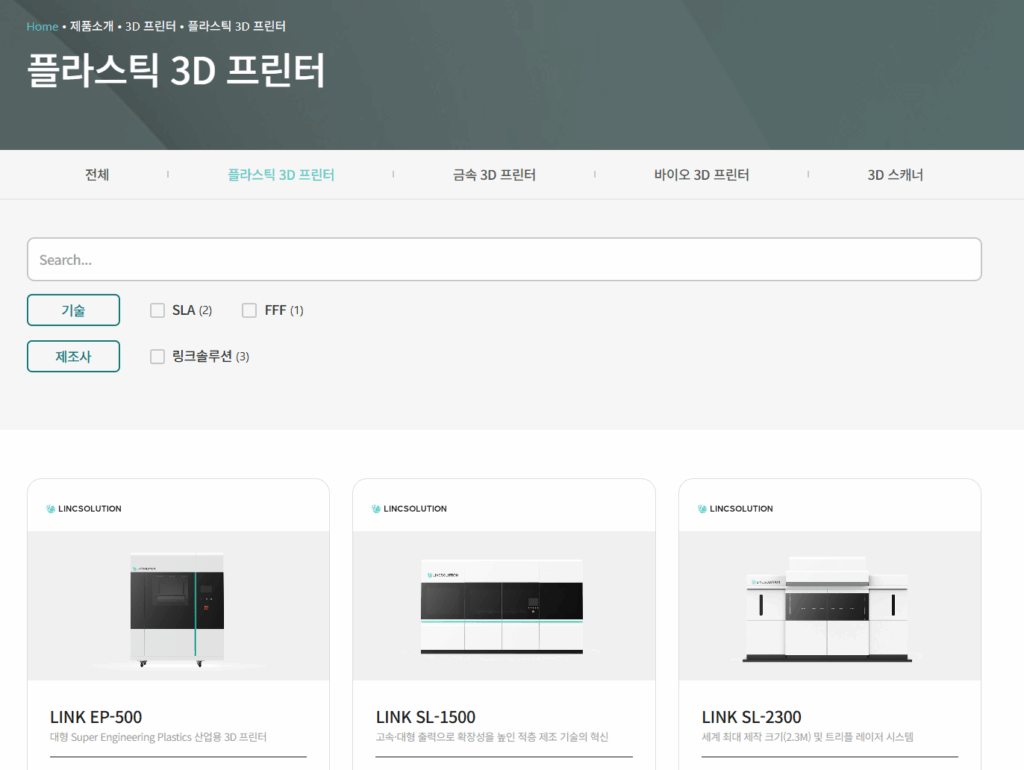Click the 제품소개 breadcrumb link

pos(92,26)
